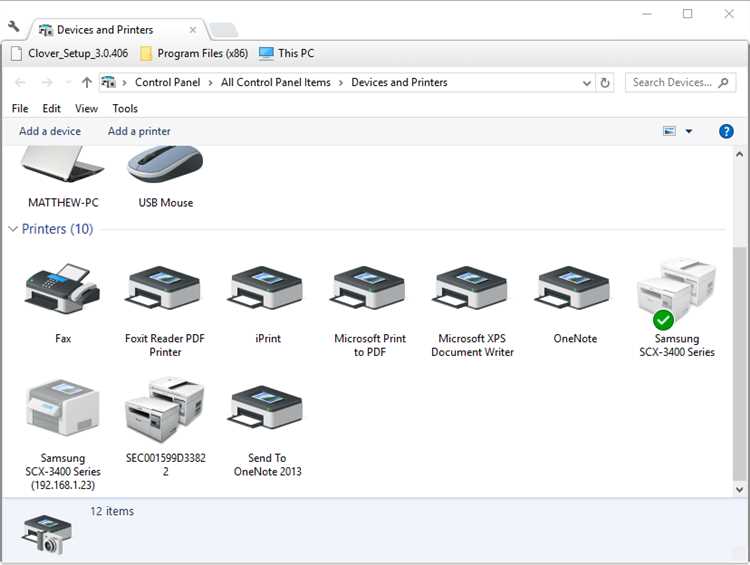Select the iPrint printer icon
Image resolution: width=750 pixels, height=565 pixels.
[x=267, y=289]
